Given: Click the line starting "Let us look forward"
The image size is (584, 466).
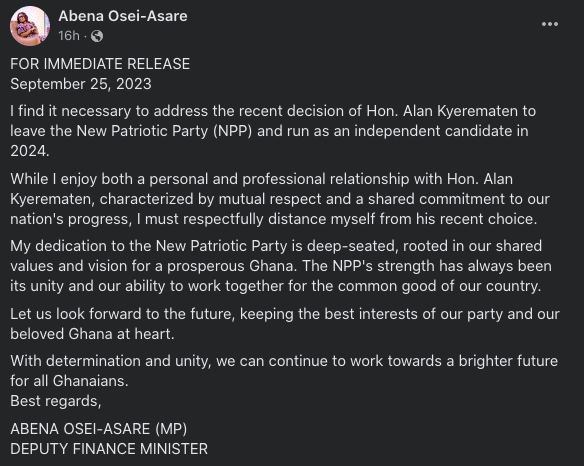Looking at the screenshot, I should point(285,314).
